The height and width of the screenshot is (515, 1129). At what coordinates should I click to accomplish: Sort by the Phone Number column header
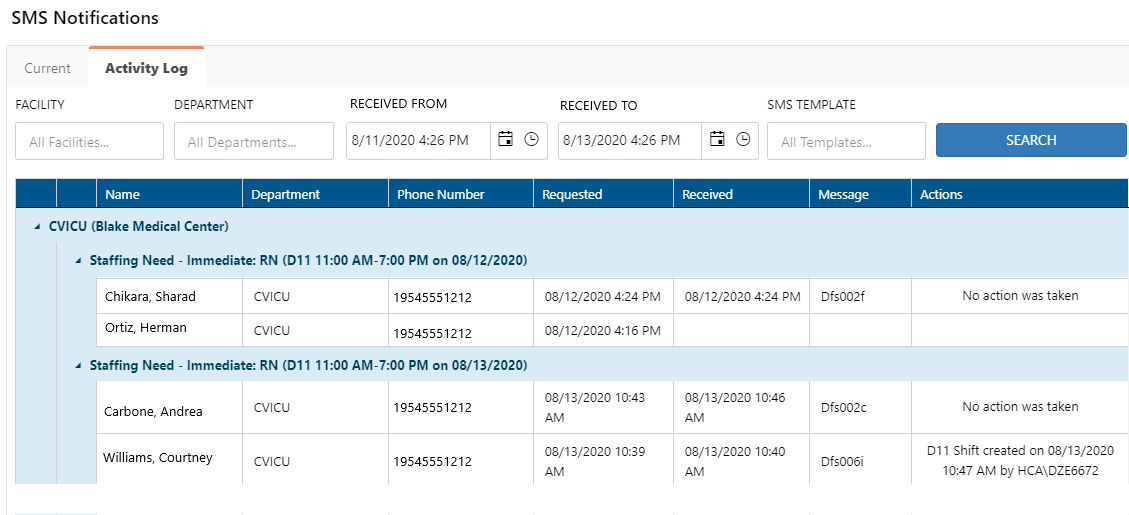(435, 195)
